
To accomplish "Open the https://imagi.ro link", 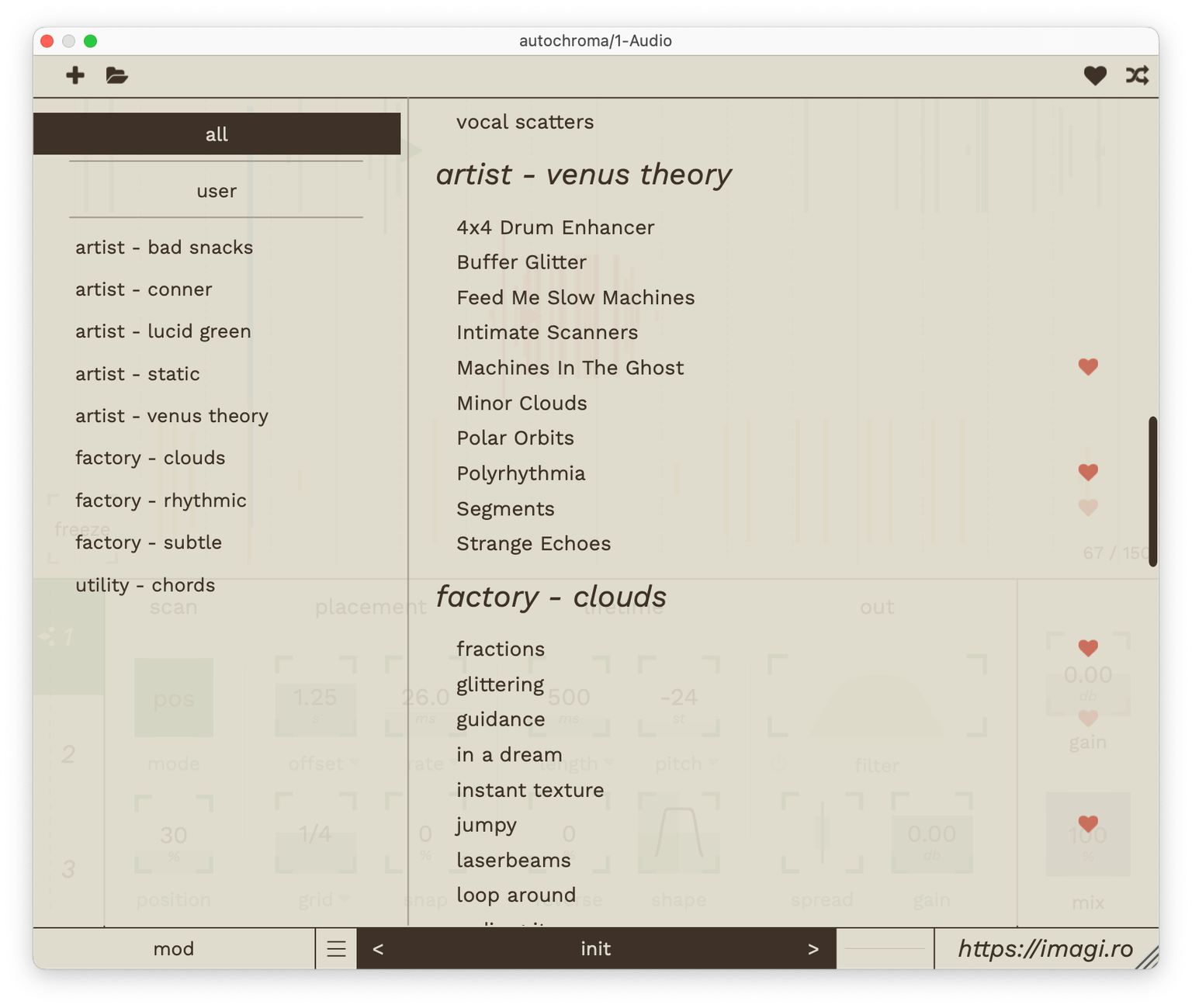I will [1045, 948].
